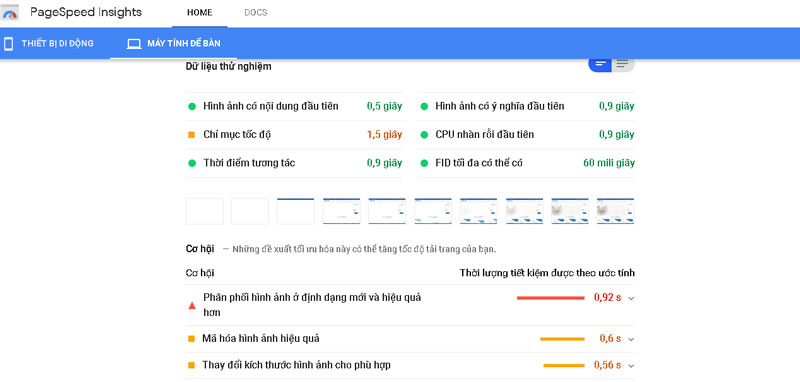
Task: Click green dot beside FID tối đa có thể có
Action: coord(423,163)
